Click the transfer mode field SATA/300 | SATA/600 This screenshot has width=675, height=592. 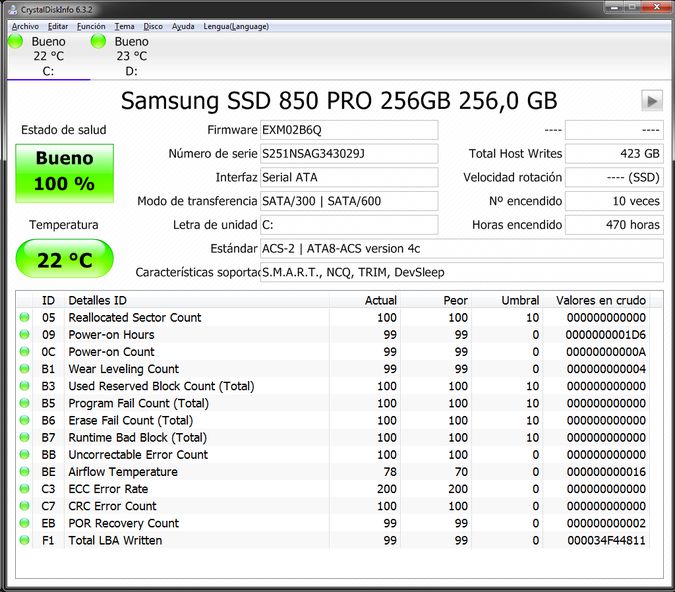(349, 201)
